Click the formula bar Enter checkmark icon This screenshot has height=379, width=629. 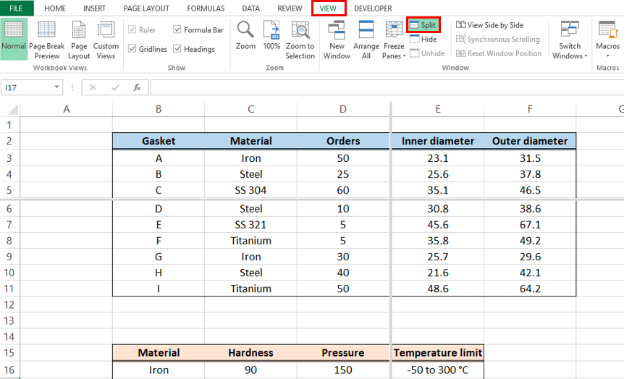(x=115, y=87)
